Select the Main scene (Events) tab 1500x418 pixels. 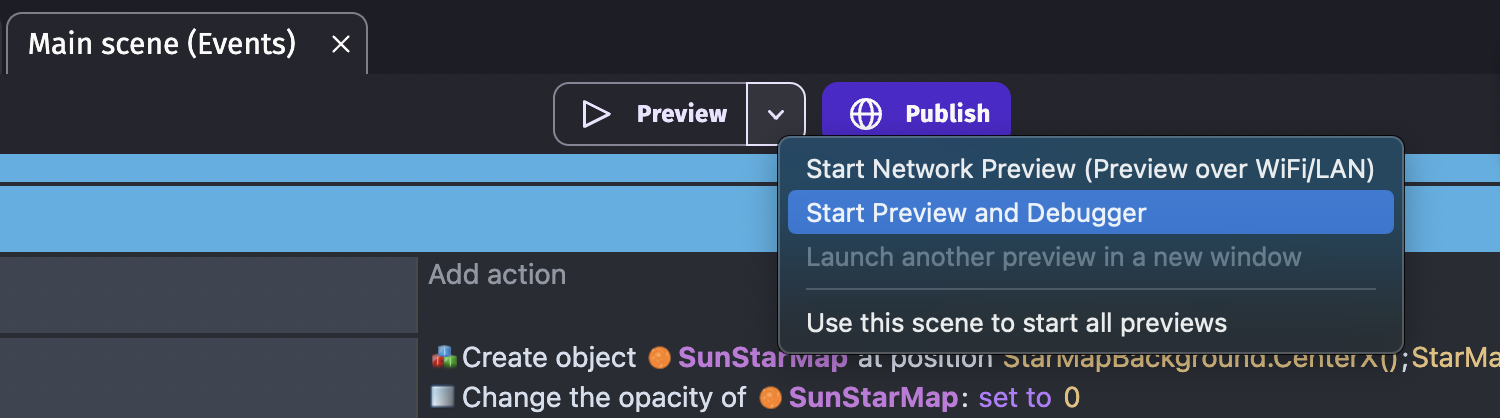tap(162, 45)
